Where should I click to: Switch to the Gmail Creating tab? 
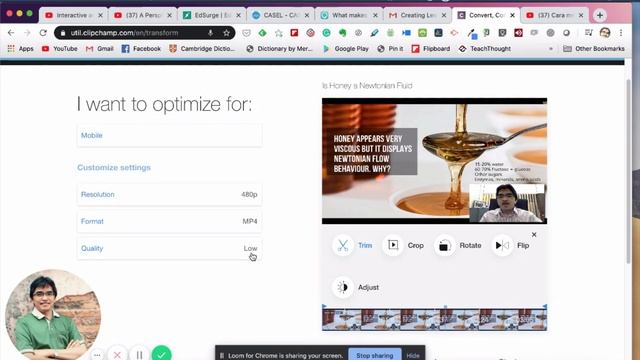pos(417,15)
